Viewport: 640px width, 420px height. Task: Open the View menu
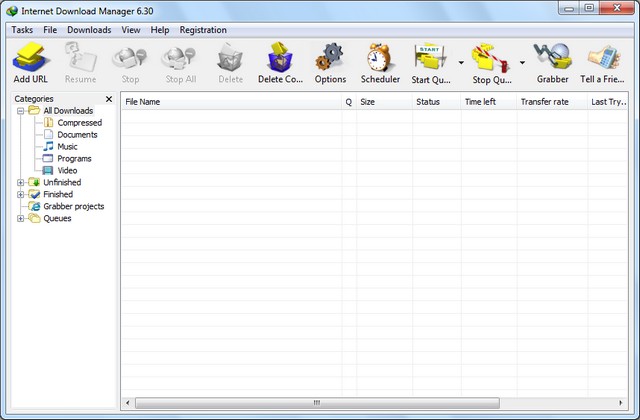(x=131, y=30)
